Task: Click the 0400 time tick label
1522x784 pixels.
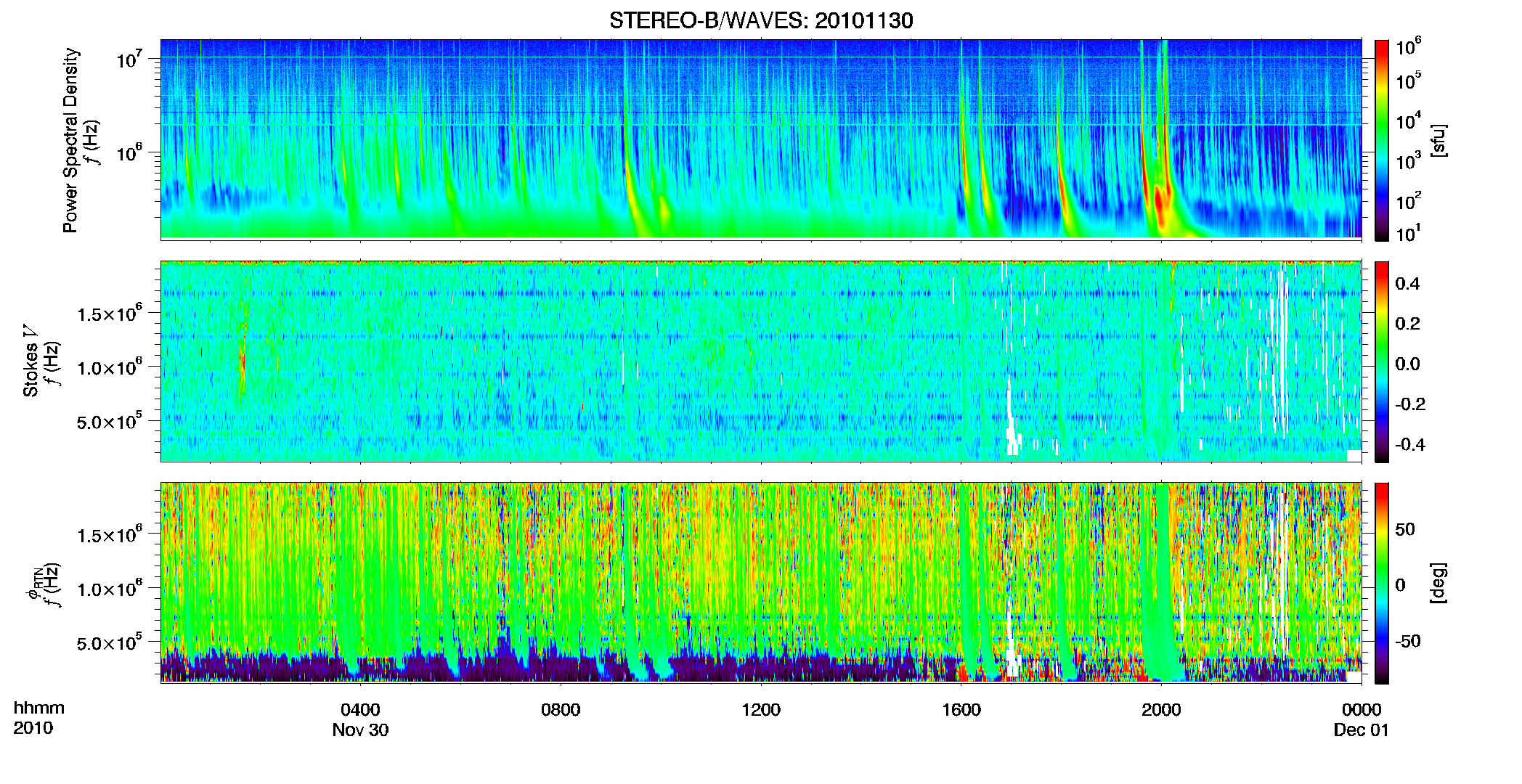Action: click(360, 710)
